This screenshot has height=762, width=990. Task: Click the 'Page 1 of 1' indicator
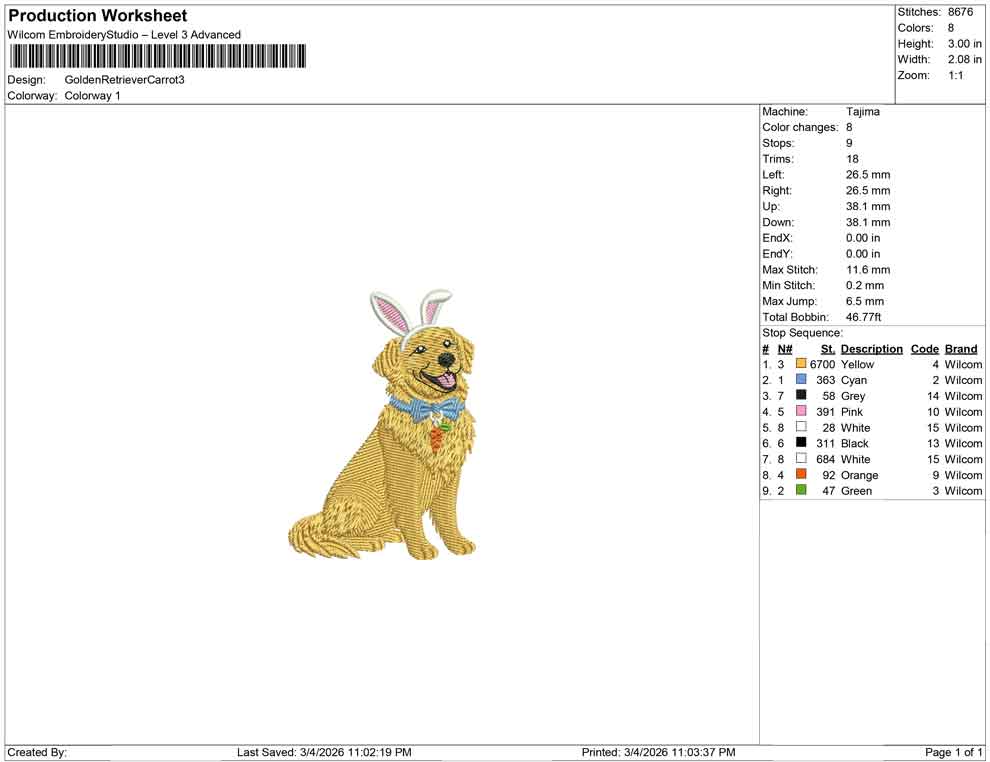pos(953,752)
